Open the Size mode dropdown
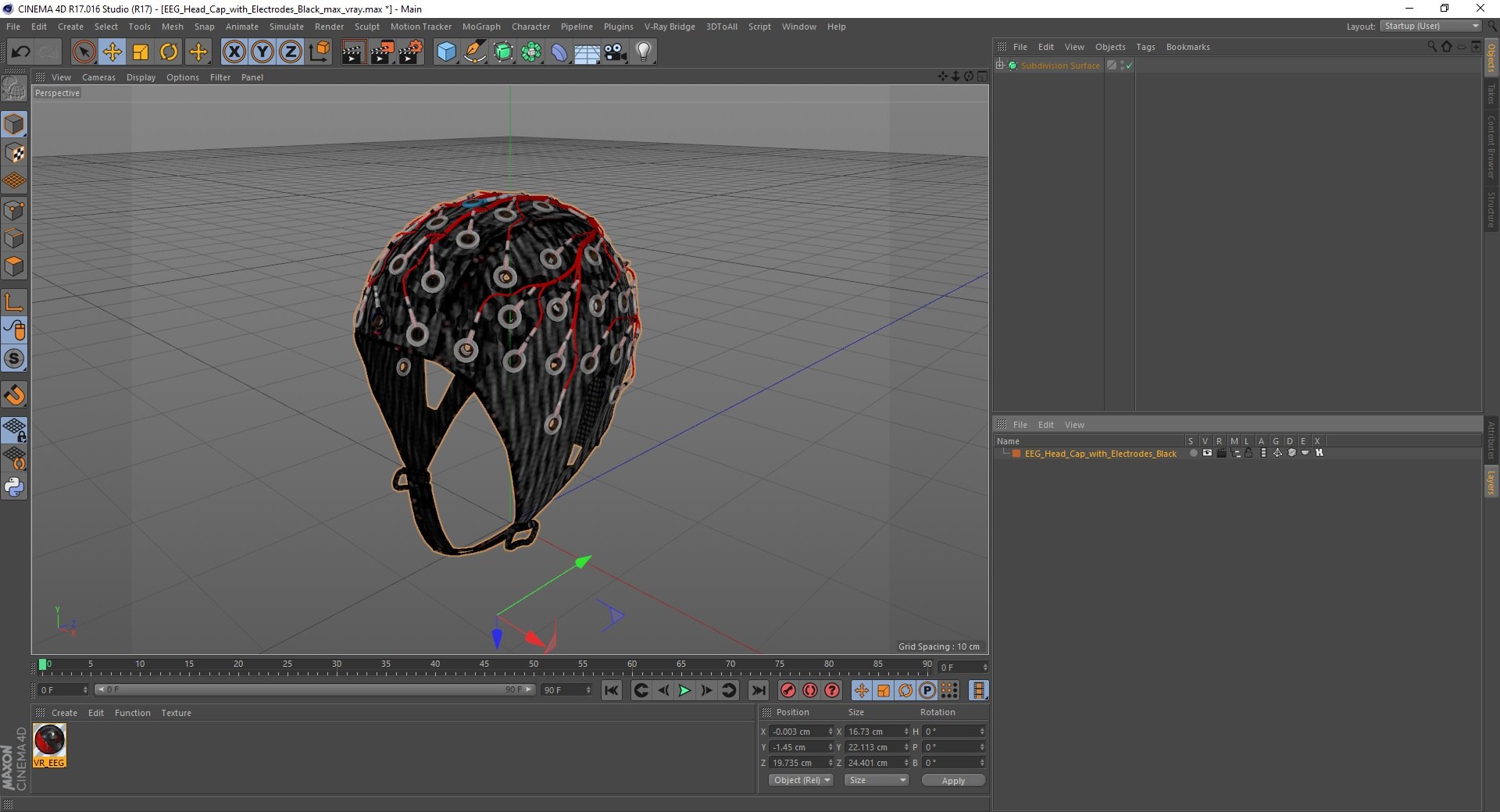 (x=877, y=780)
